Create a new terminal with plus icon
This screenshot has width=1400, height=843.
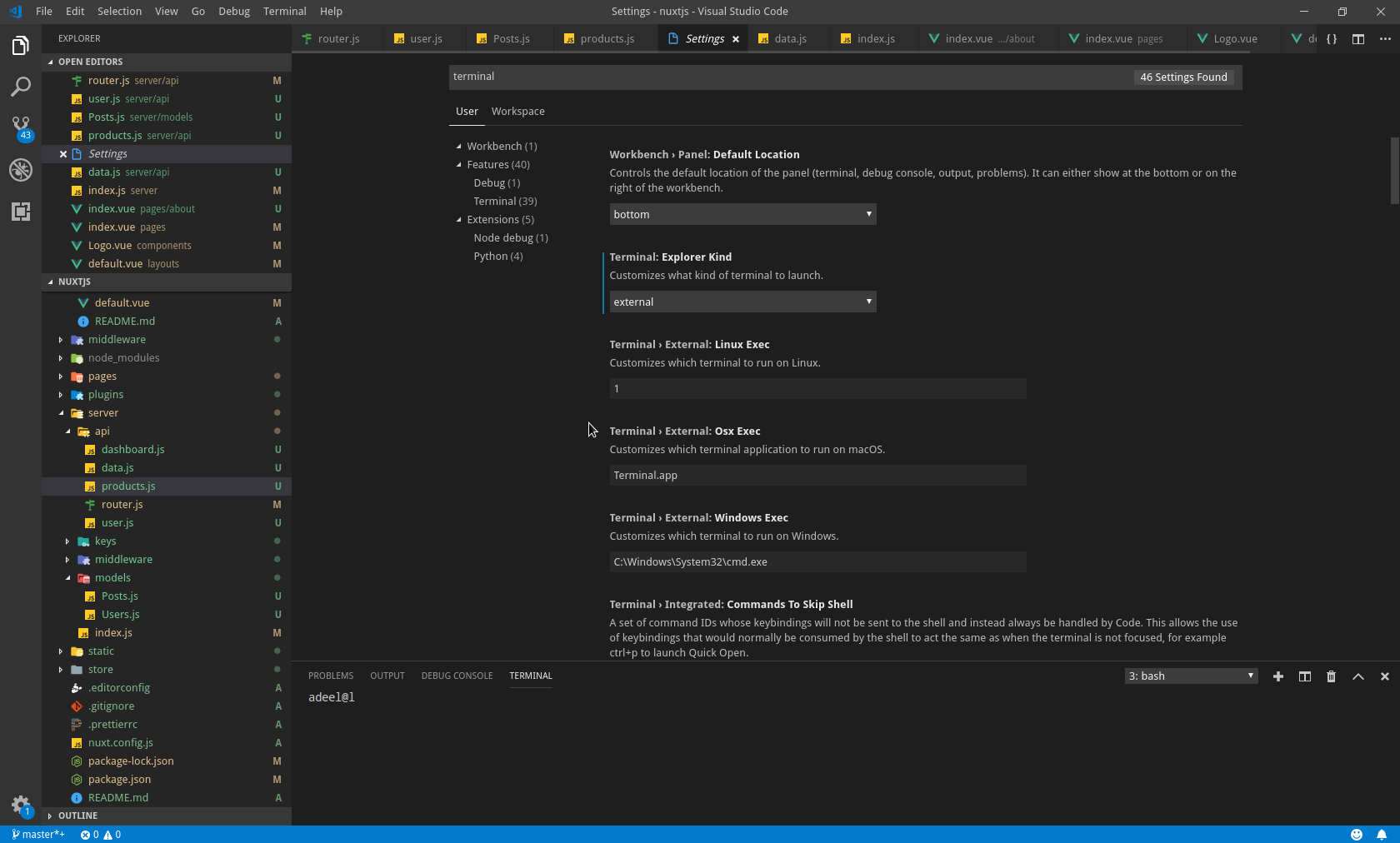click(x=1278, y=676)
